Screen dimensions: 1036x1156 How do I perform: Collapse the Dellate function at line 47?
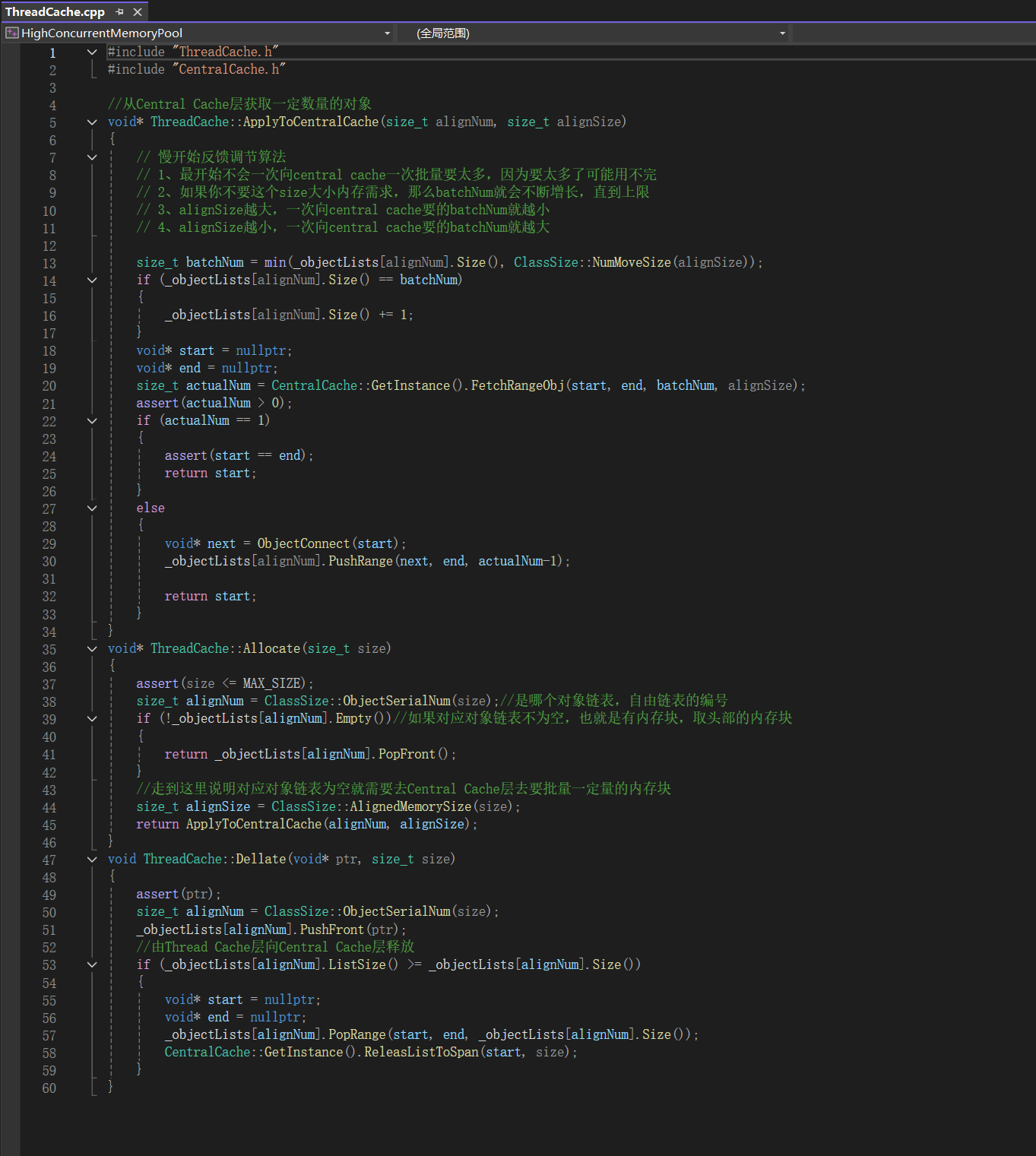click(x=92, y=860)
